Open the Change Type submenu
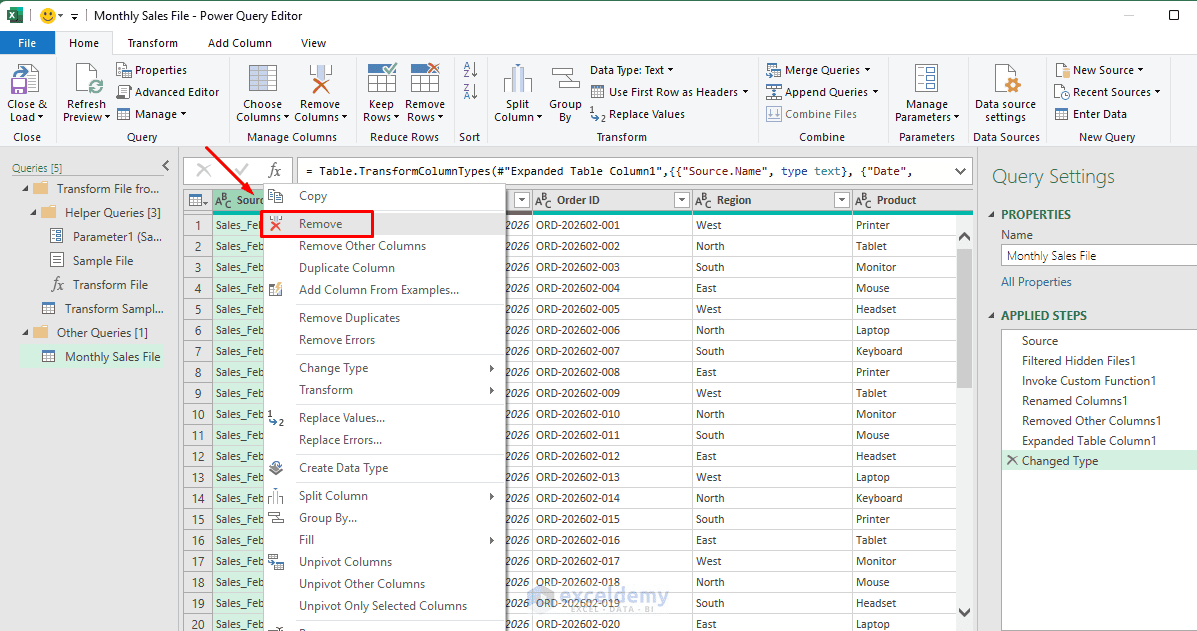The image size is (1197, 631). [385, 368]
